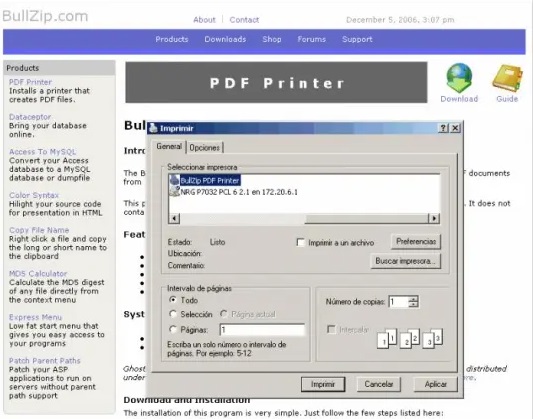Click the help question mark button
This screenshot has width=533, height=419.
tap(443, 128)
